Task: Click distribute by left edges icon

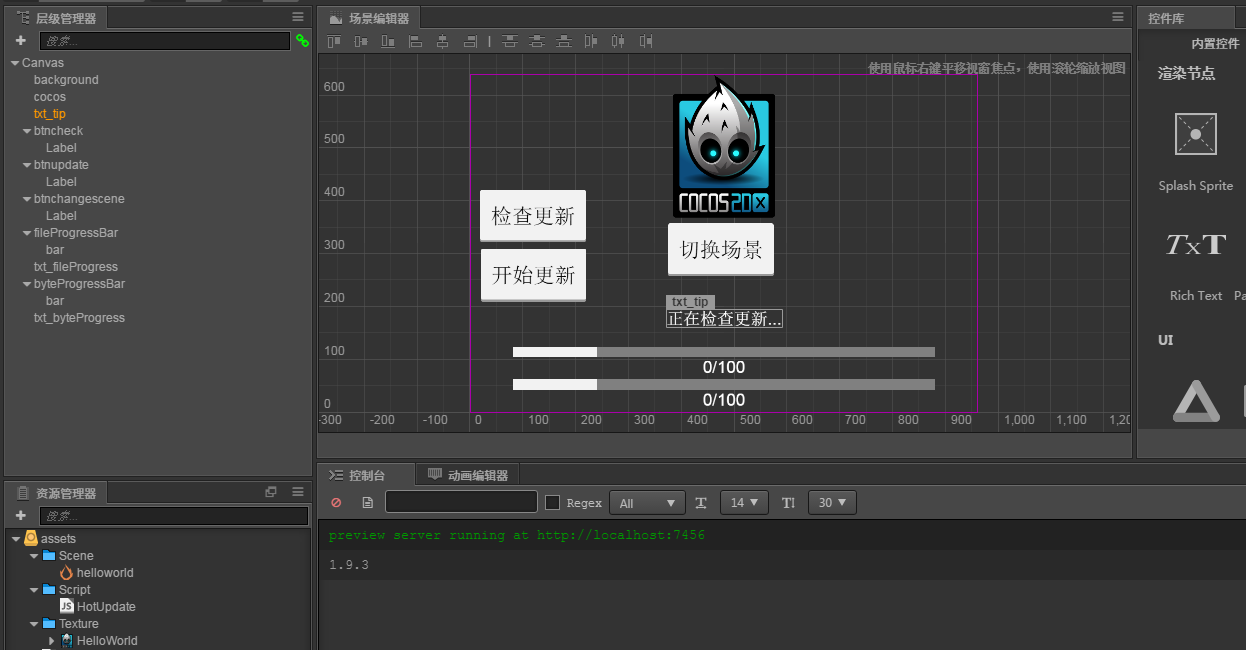Action: [591, 41]
